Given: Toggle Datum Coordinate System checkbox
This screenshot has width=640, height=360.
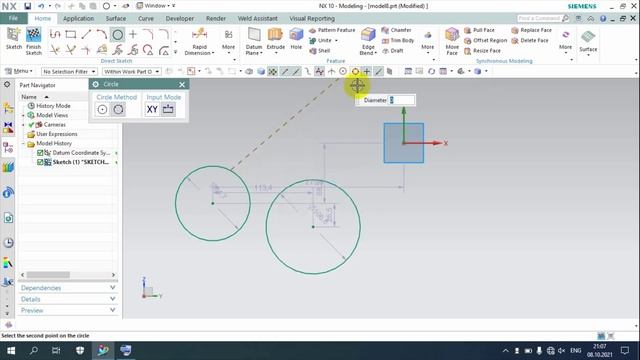Looking at the screenshot, I should point(40,153).
